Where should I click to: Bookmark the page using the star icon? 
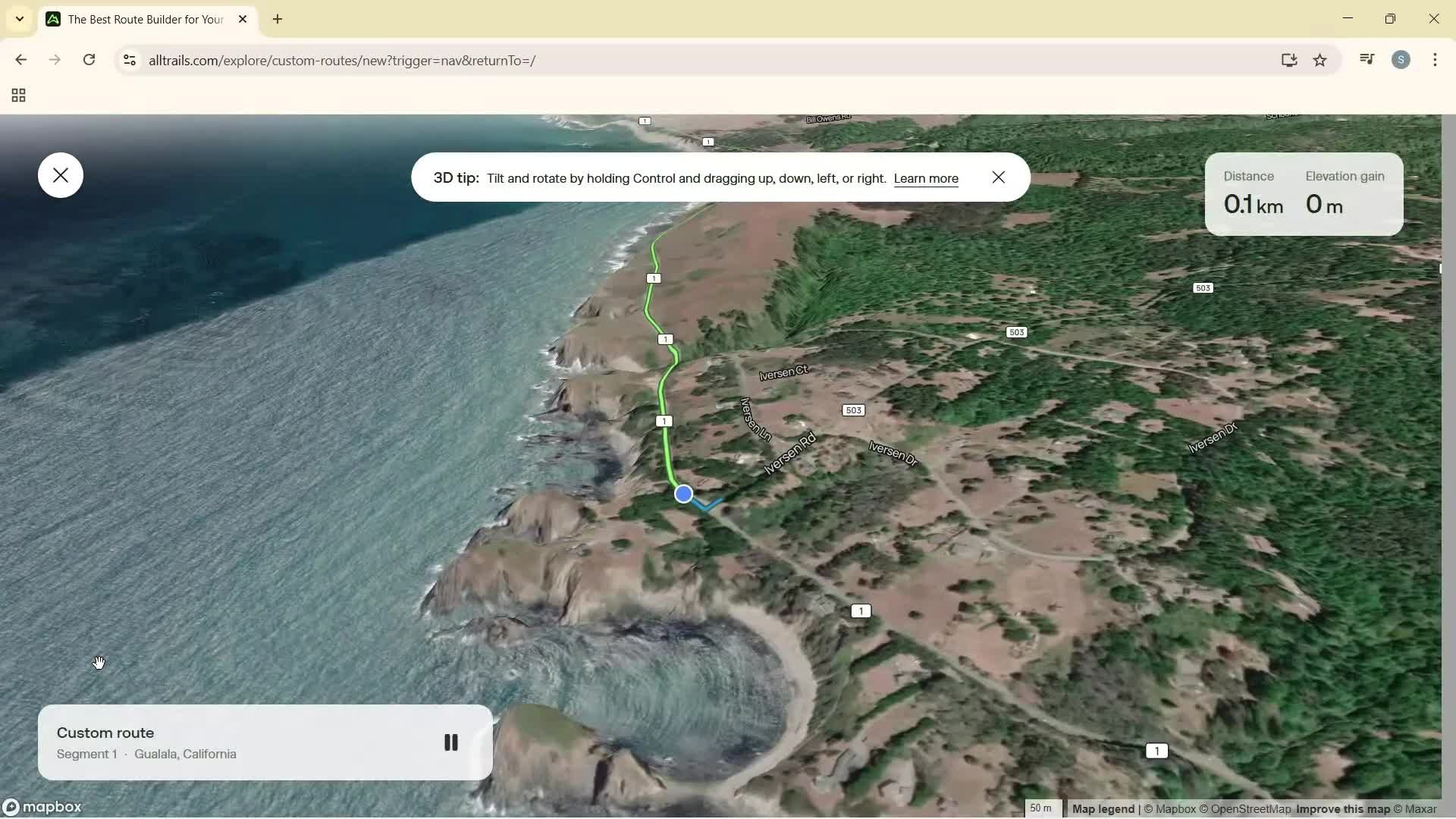click(1320, 61)
